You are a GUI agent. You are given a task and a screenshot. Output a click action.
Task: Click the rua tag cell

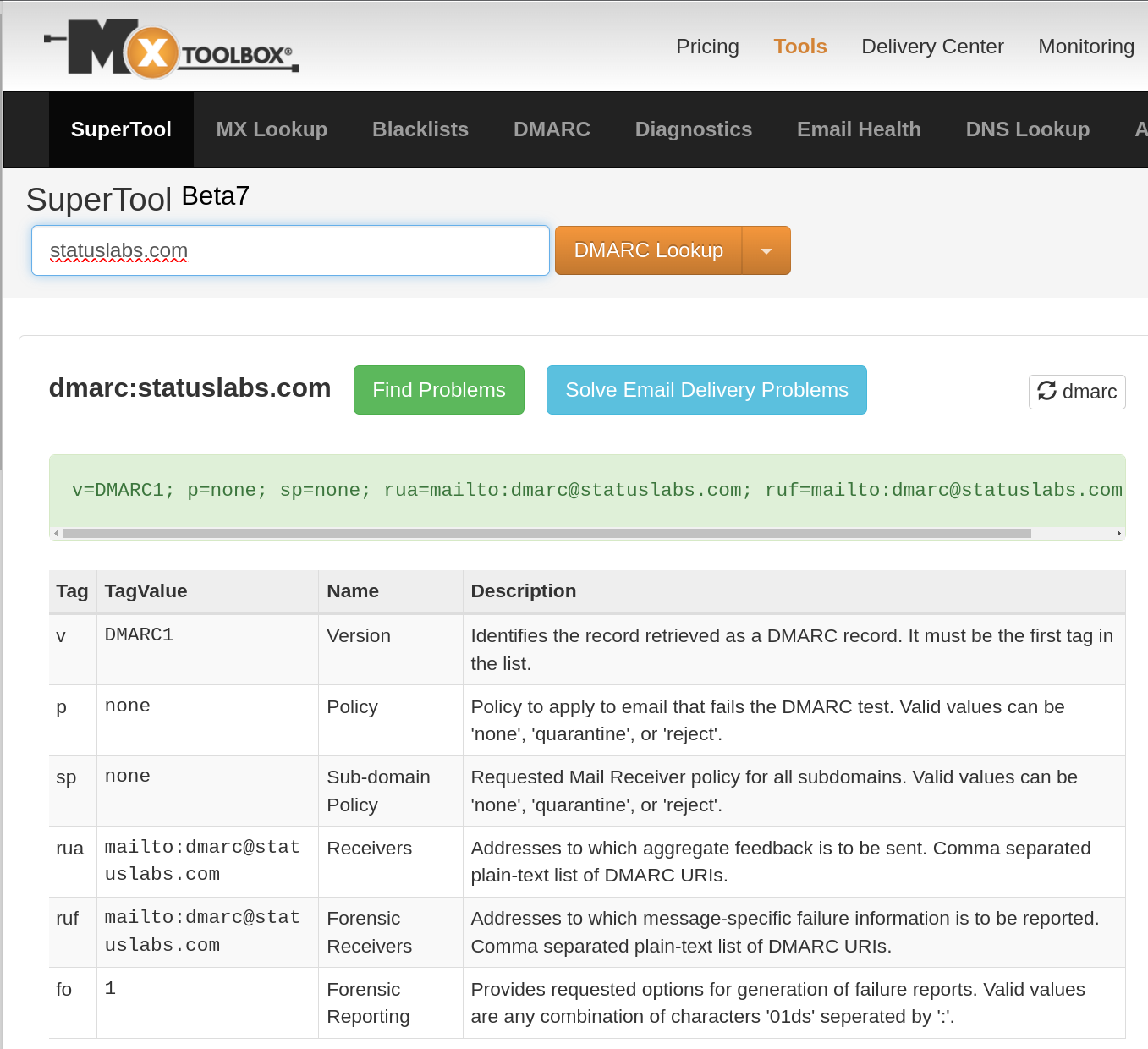pos(72,862)
